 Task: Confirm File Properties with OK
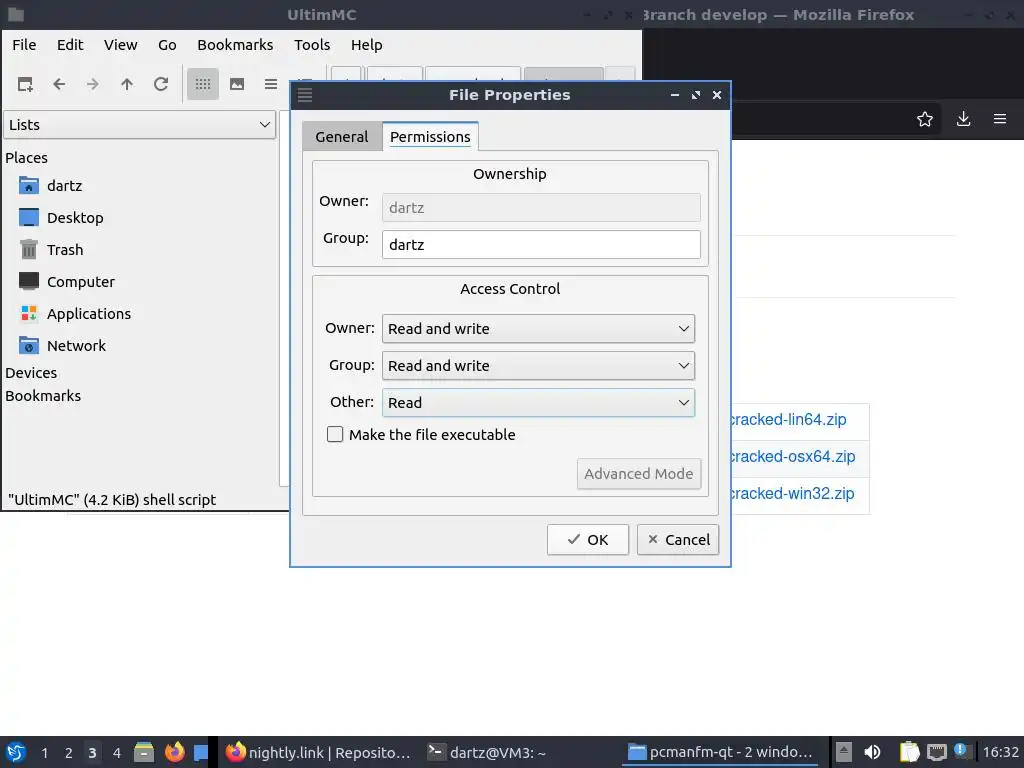click(x=588, y=540)
